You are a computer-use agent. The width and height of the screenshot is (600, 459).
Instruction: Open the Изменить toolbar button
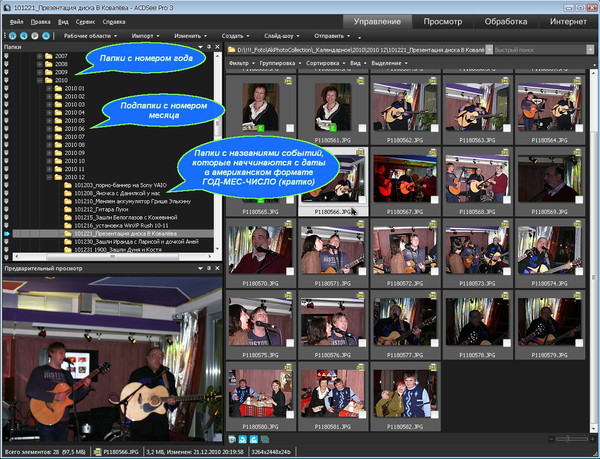190,36
